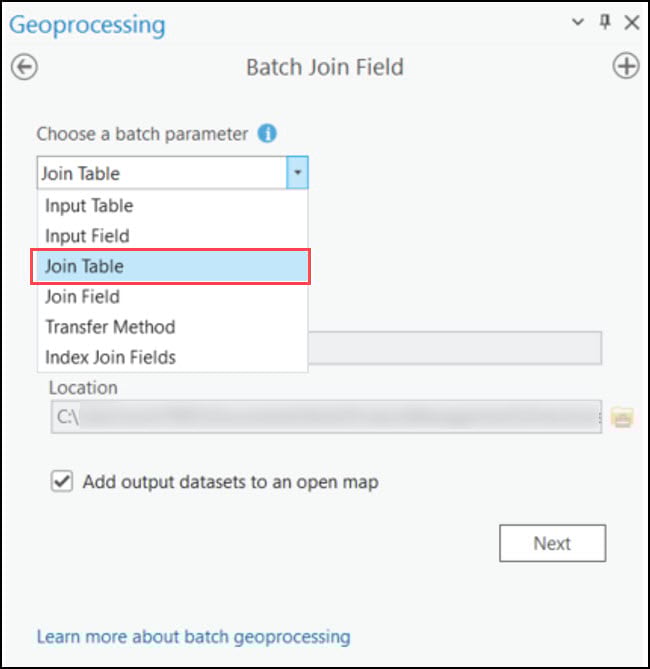Click the plus add icon
This screenshot has width=650, height=669.
pos(625,67)
